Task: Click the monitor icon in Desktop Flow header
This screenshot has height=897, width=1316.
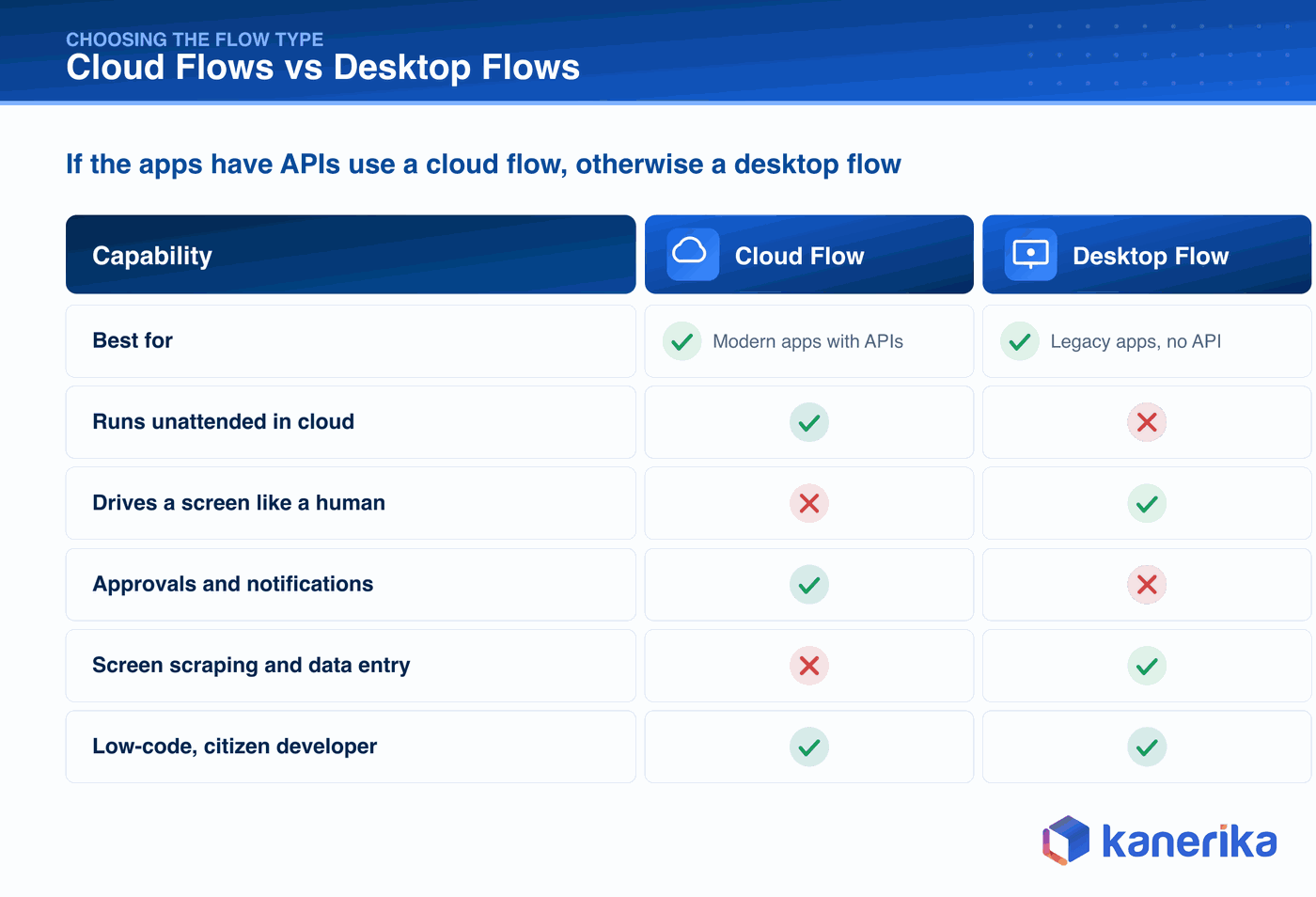Action: click(x=1030, y=255)
